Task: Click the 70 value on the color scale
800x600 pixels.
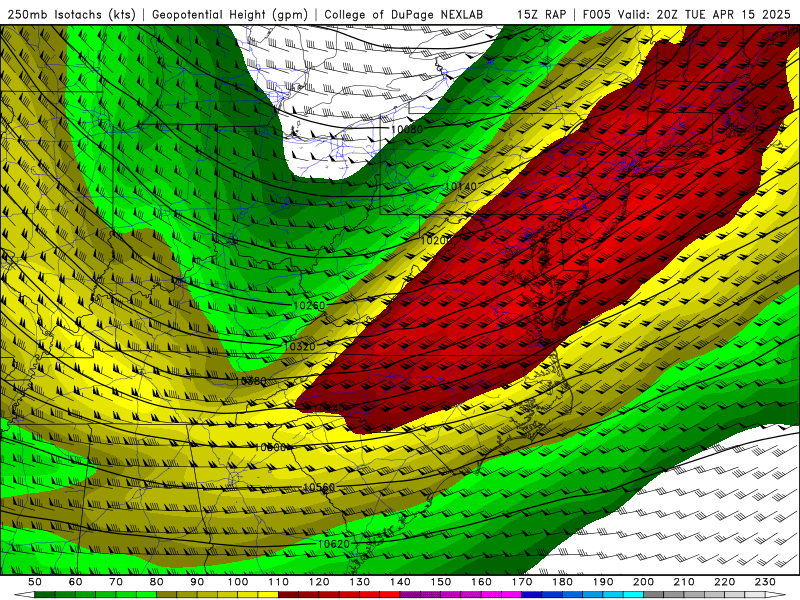Action: pos(116,582)
